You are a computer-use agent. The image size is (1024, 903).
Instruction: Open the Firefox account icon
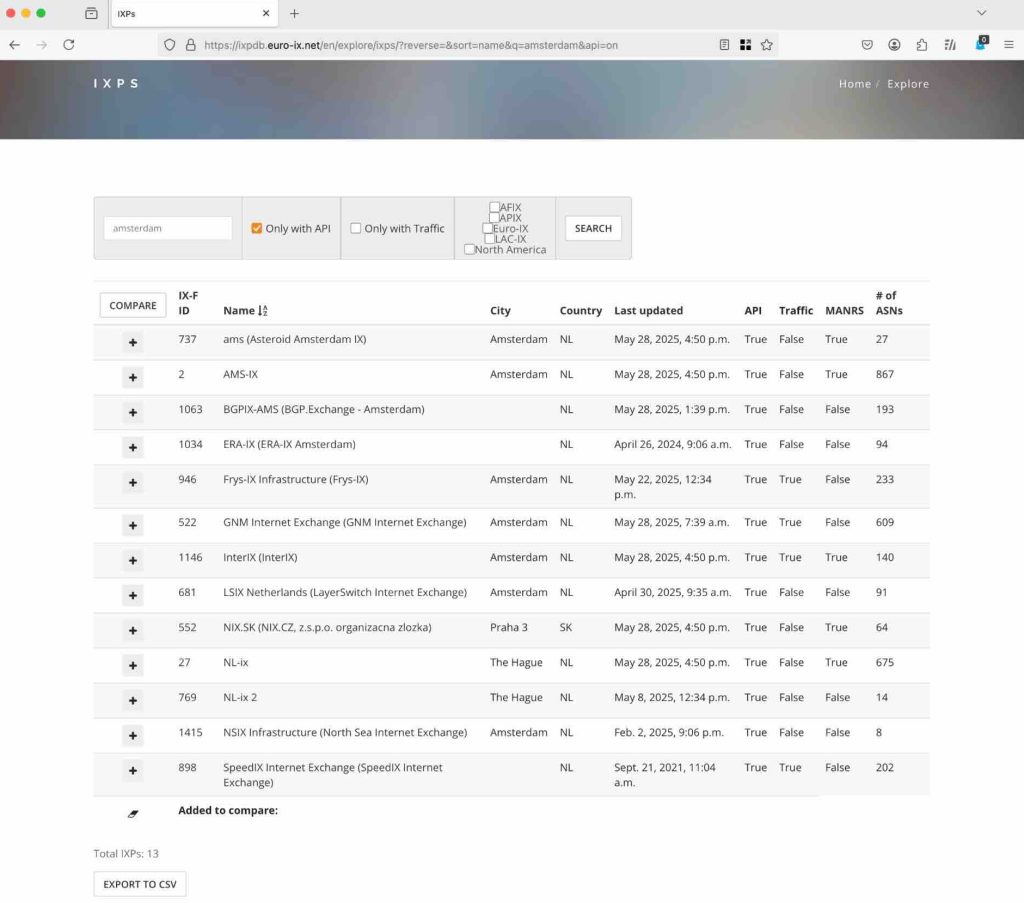click(x=895, y=45)
